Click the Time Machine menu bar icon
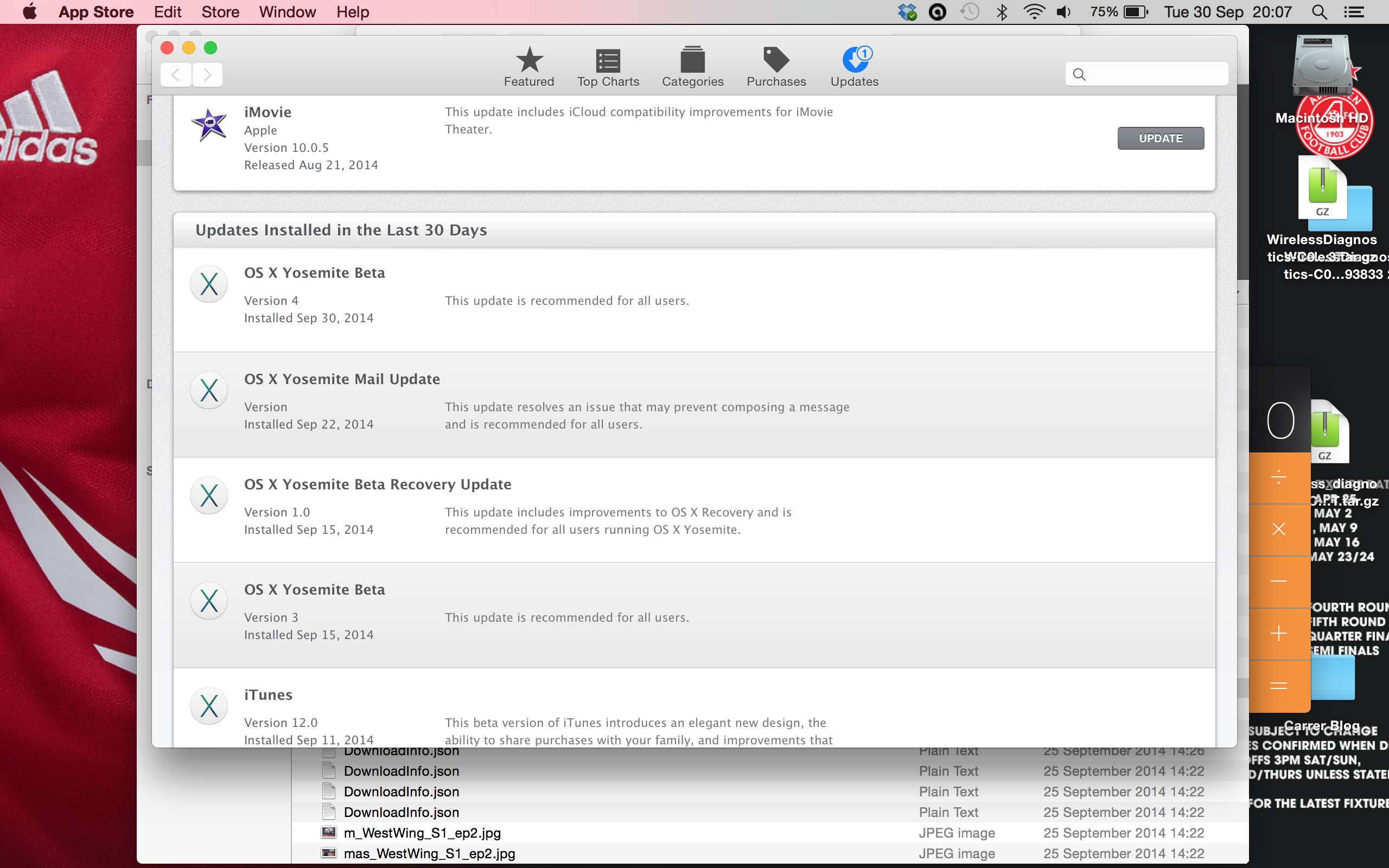This screenshot has width=1389, height=868. pyautogui.click(x=970, y=11)
